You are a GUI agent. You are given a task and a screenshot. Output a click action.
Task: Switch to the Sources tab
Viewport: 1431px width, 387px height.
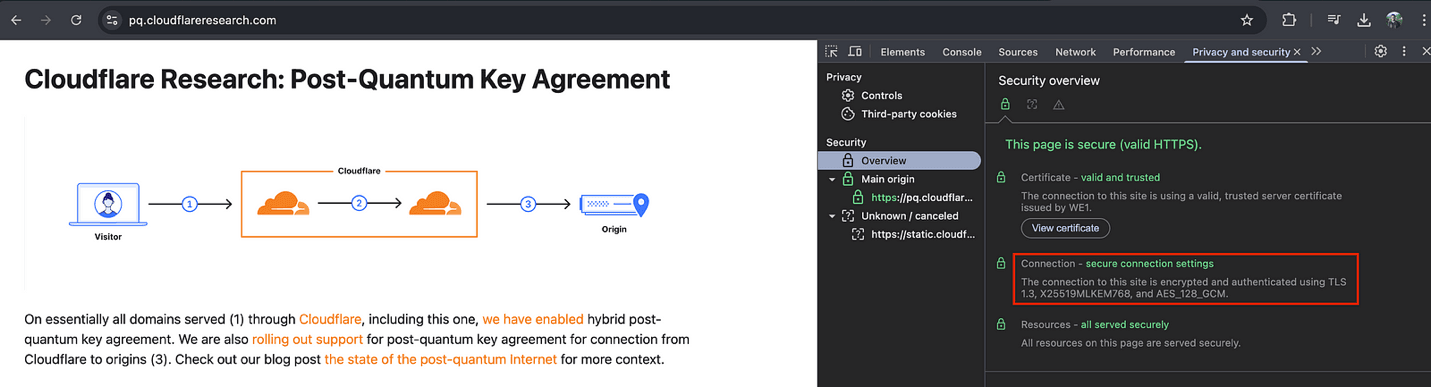[x=1018, y=52]
